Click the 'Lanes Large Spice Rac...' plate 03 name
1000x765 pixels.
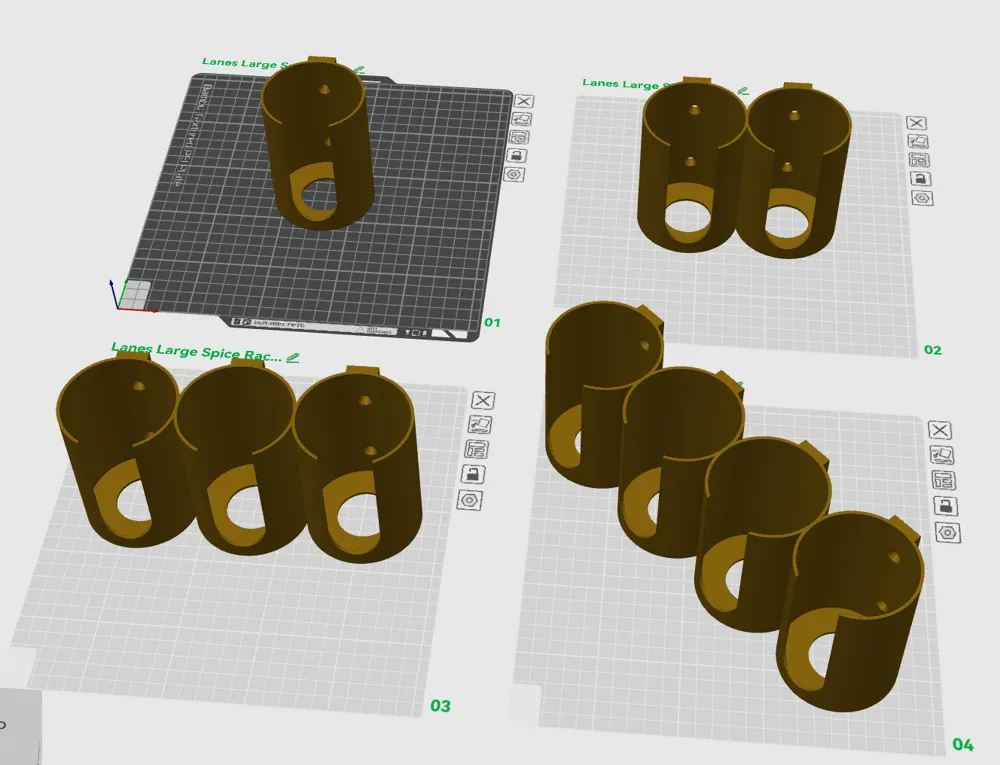tap(196, 352)
